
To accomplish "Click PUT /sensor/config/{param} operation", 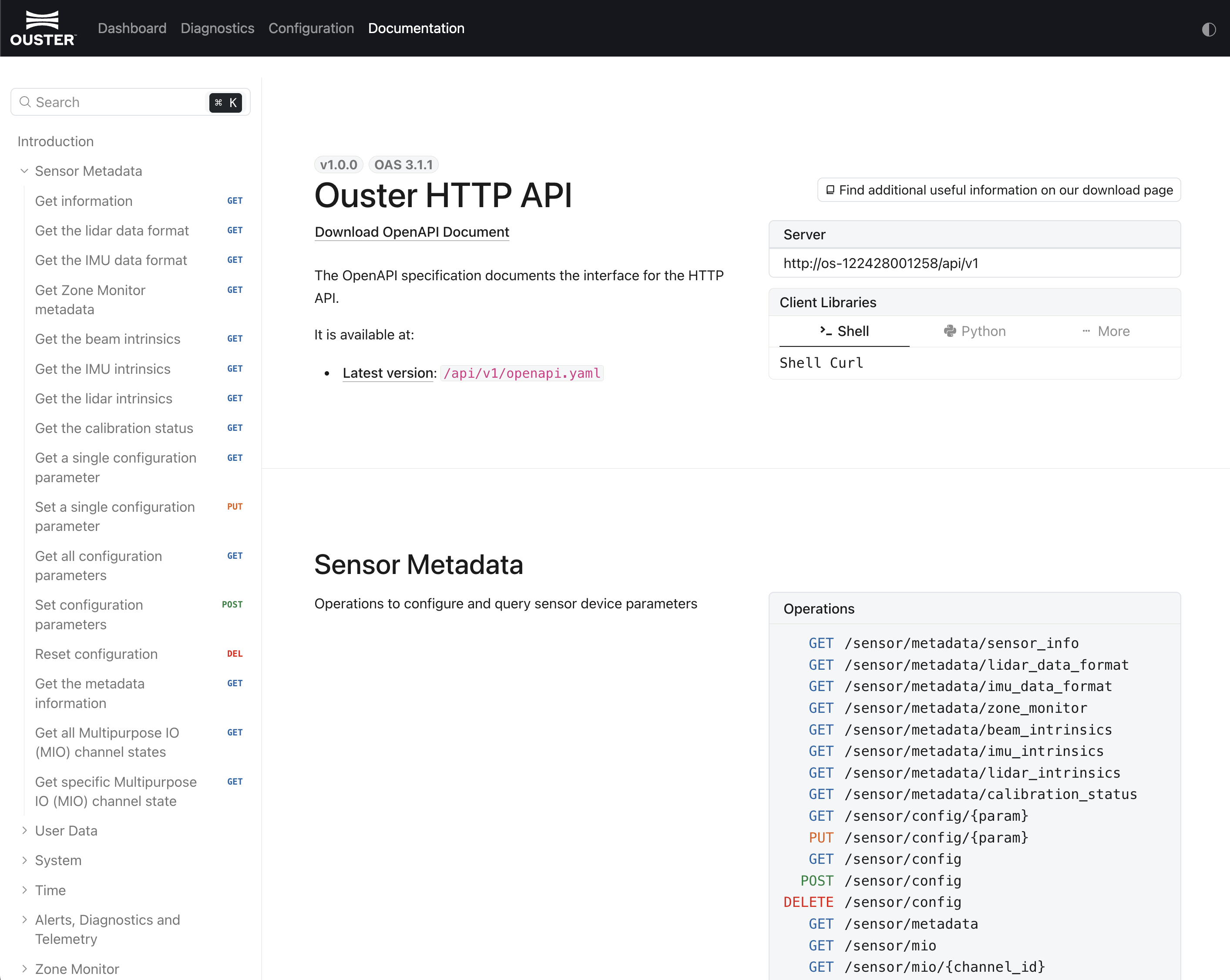I will click(x=918, y=838).
